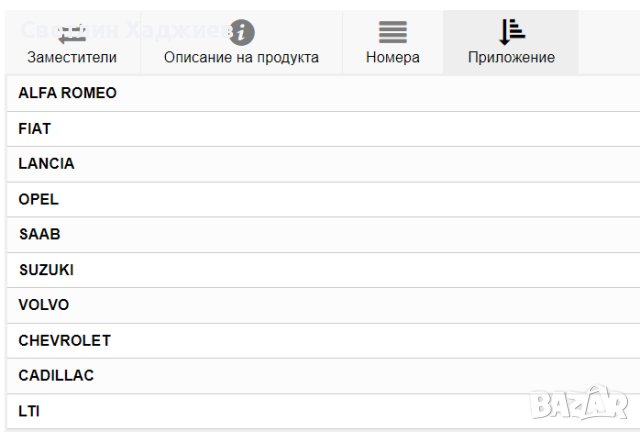Open the Заместители tab
The width and height of the screenshot is (640, 432).
72,57
